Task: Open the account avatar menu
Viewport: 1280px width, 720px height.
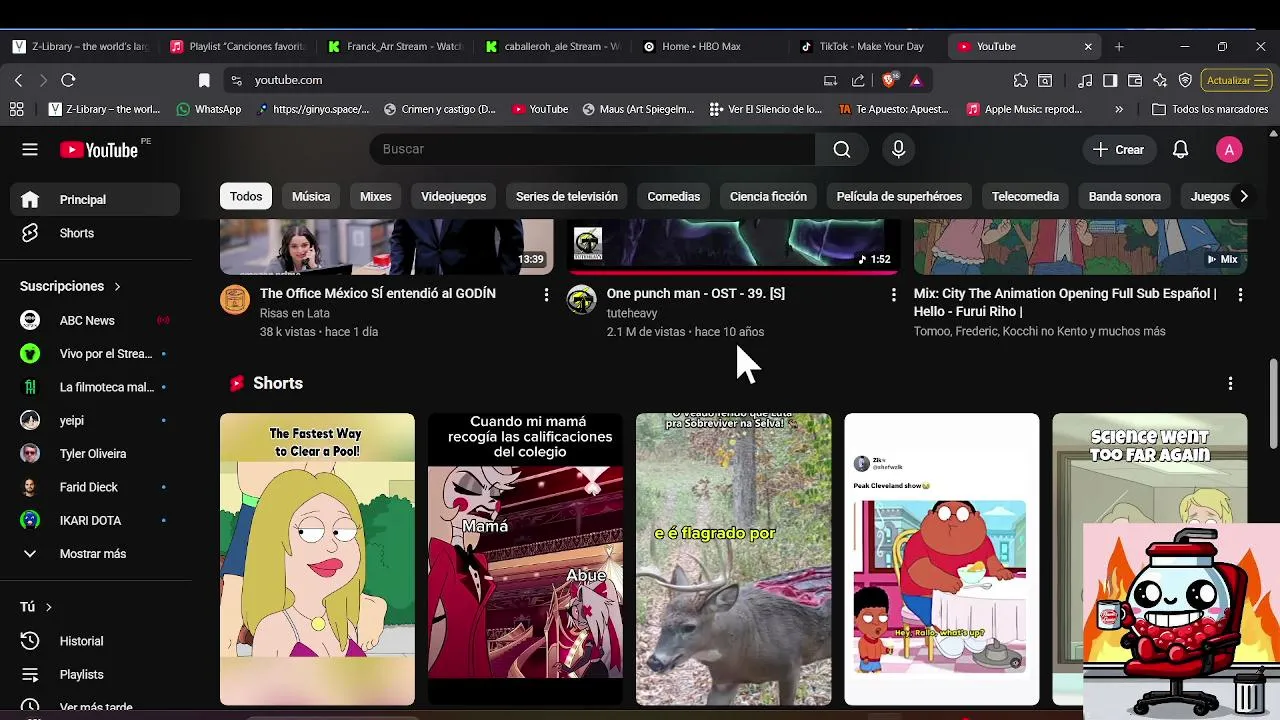Action: [x=1229, y=149]
